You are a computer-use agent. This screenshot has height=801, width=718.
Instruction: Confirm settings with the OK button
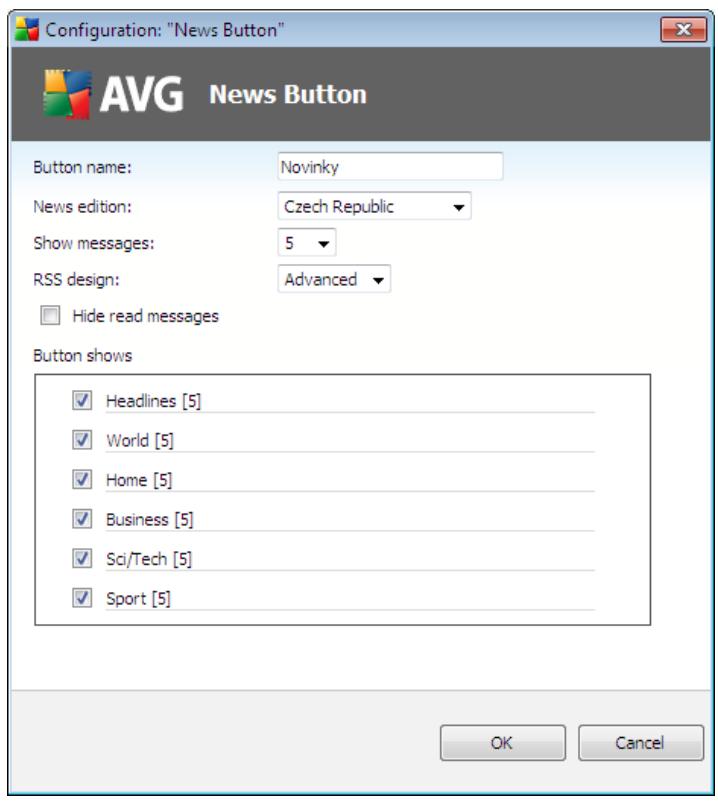[502, 743]
